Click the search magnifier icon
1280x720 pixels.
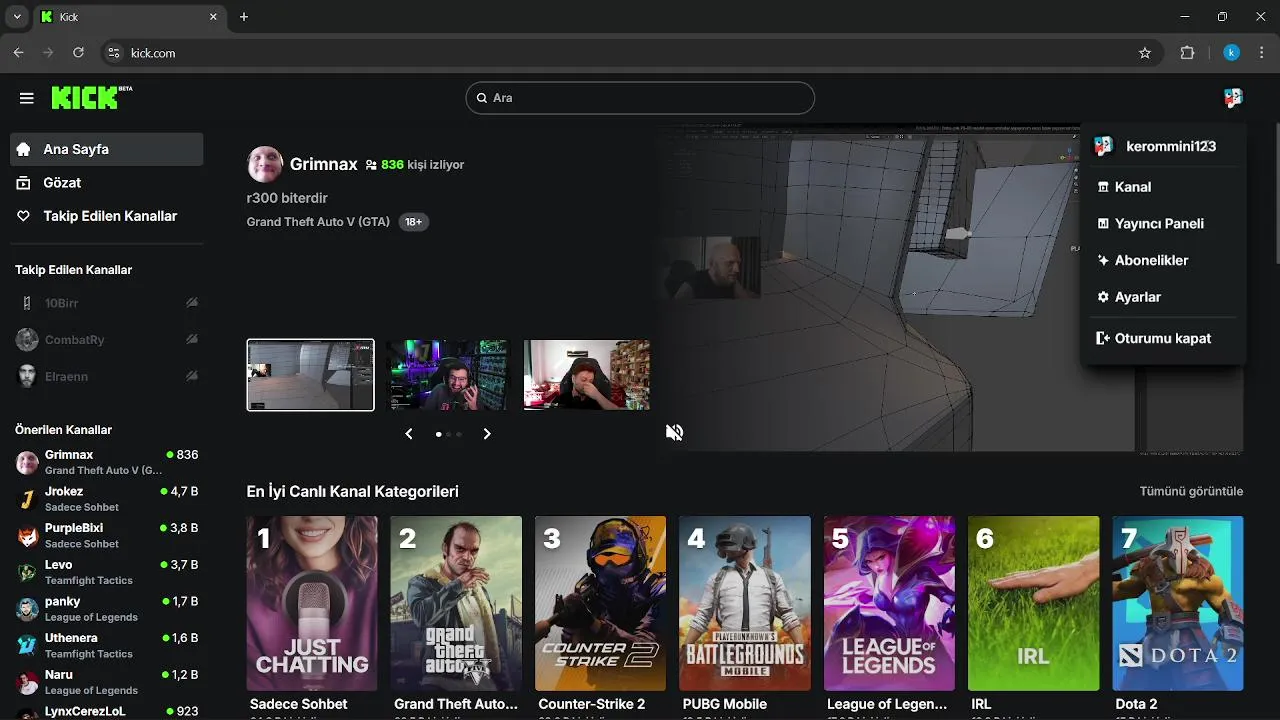coord(482,98)
